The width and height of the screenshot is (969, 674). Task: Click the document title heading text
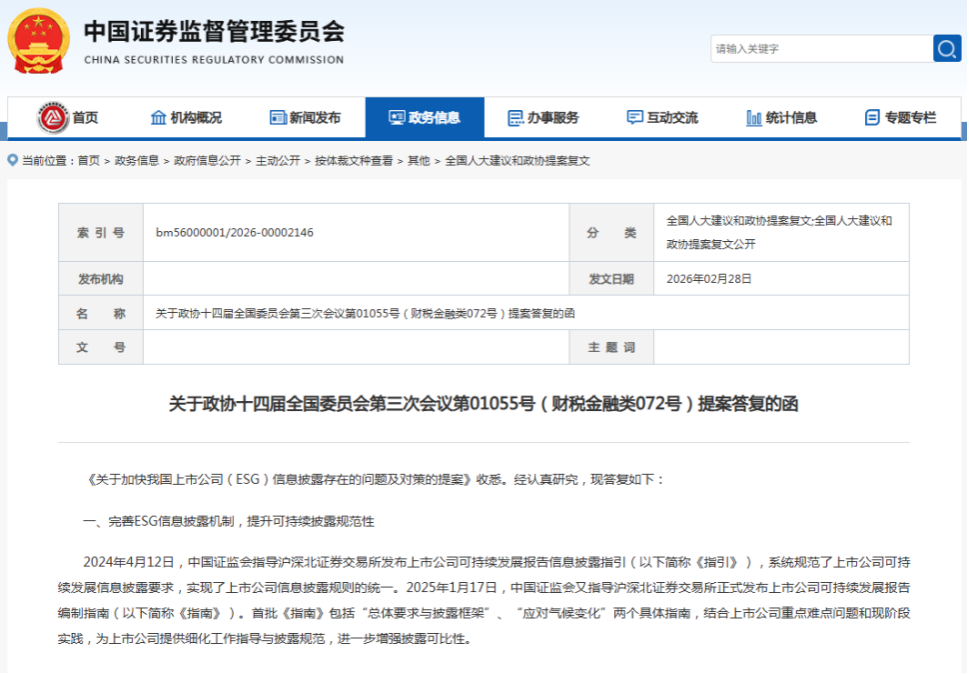click(x=484, y=404)
